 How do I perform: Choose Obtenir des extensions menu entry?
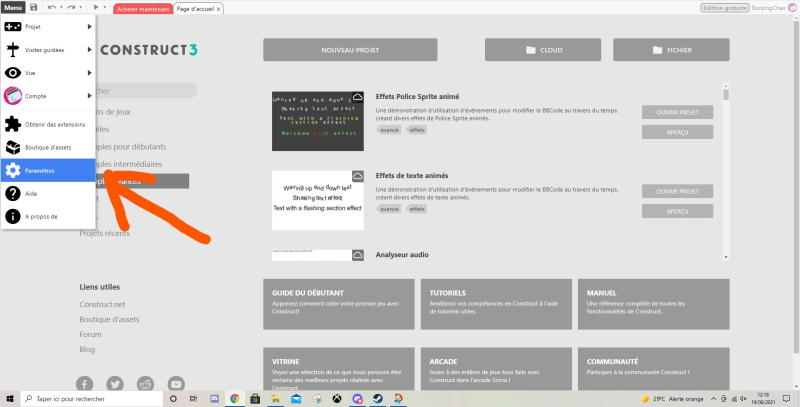[48, 124]
